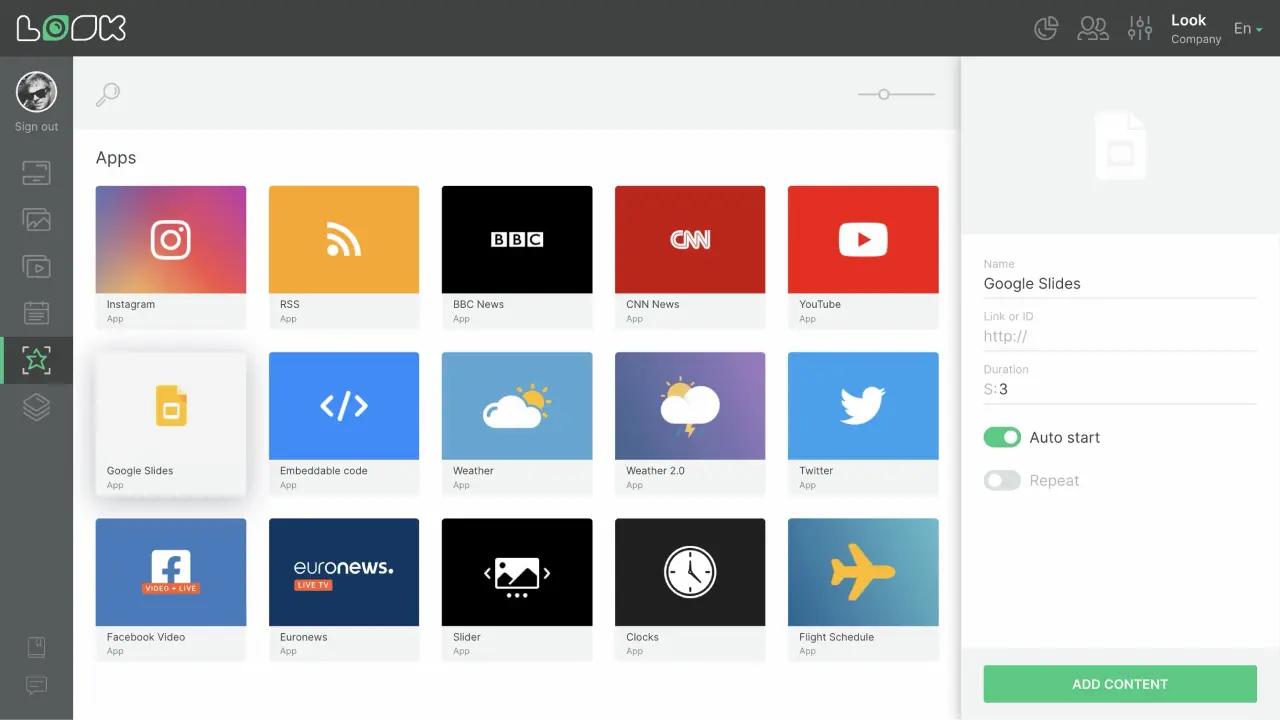Open the users management section
This screenshot has height=720, width=1280.
coord(1092,28)
